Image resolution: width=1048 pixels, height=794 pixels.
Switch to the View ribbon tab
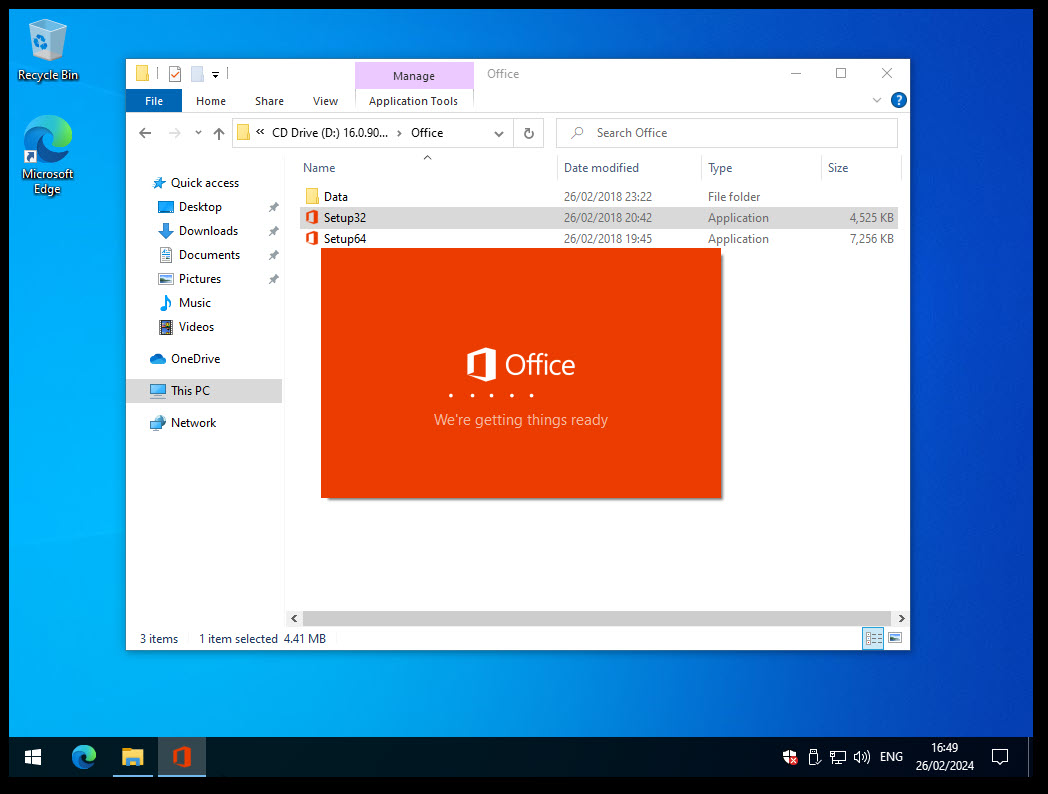pos(325,100)
